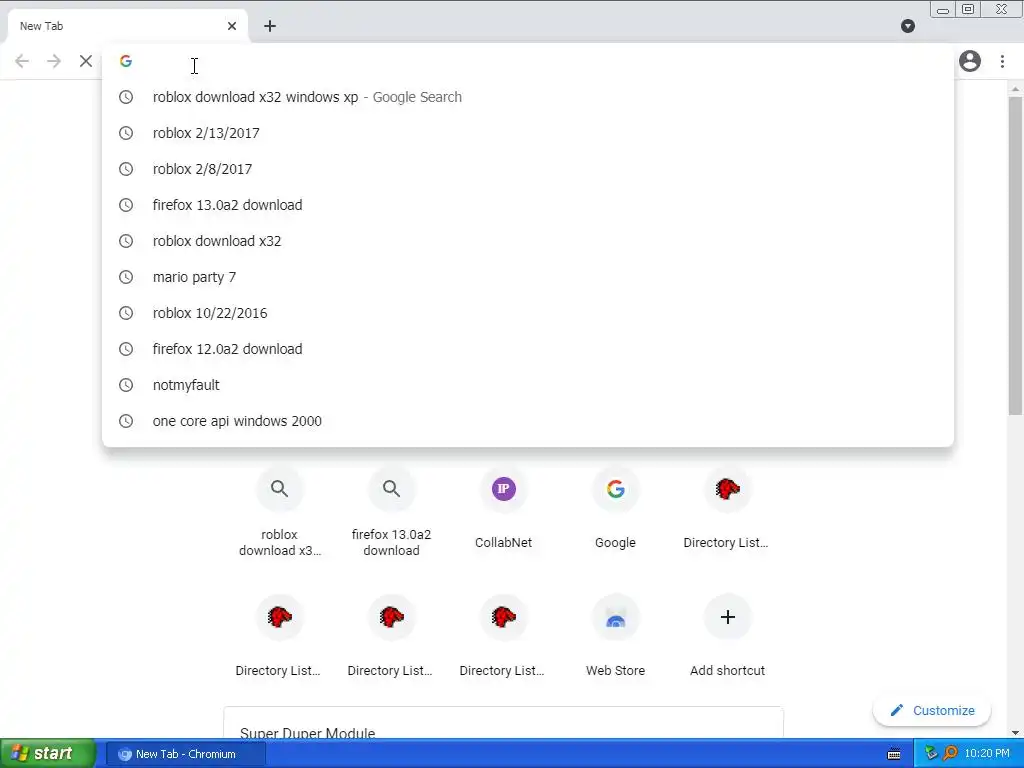
Task: Click the magnifier icon in system tray
Action: click(950, 754)
